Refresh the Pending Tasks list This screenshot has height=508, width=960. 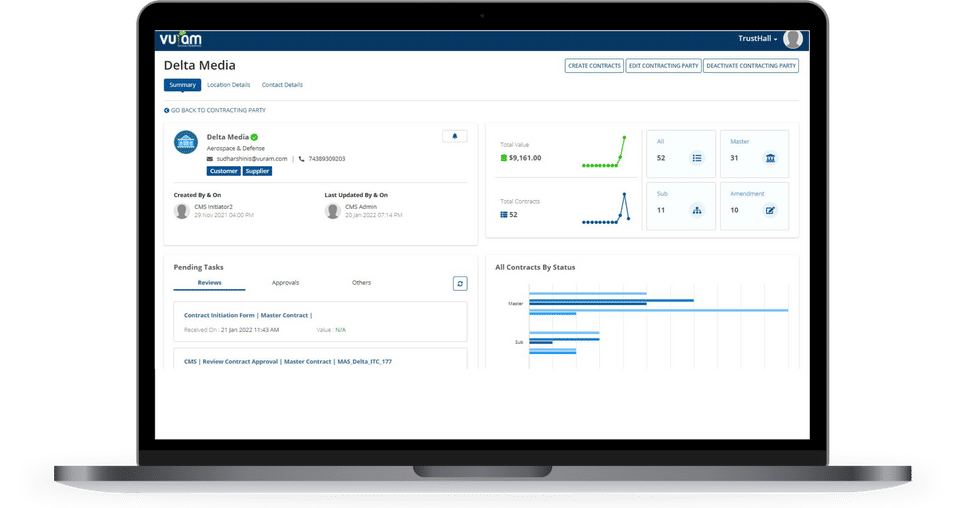tap(460, 283)
